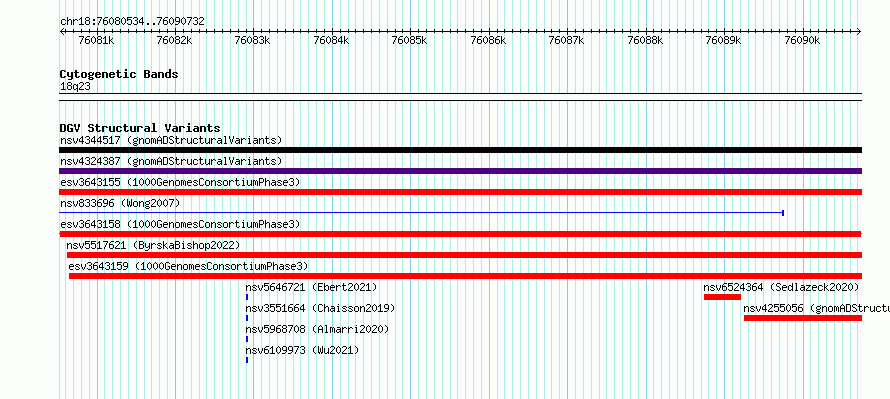Select the blue nsv5968708 insertion marker
Screen dimensions: 890x399
tap(247, 339)
